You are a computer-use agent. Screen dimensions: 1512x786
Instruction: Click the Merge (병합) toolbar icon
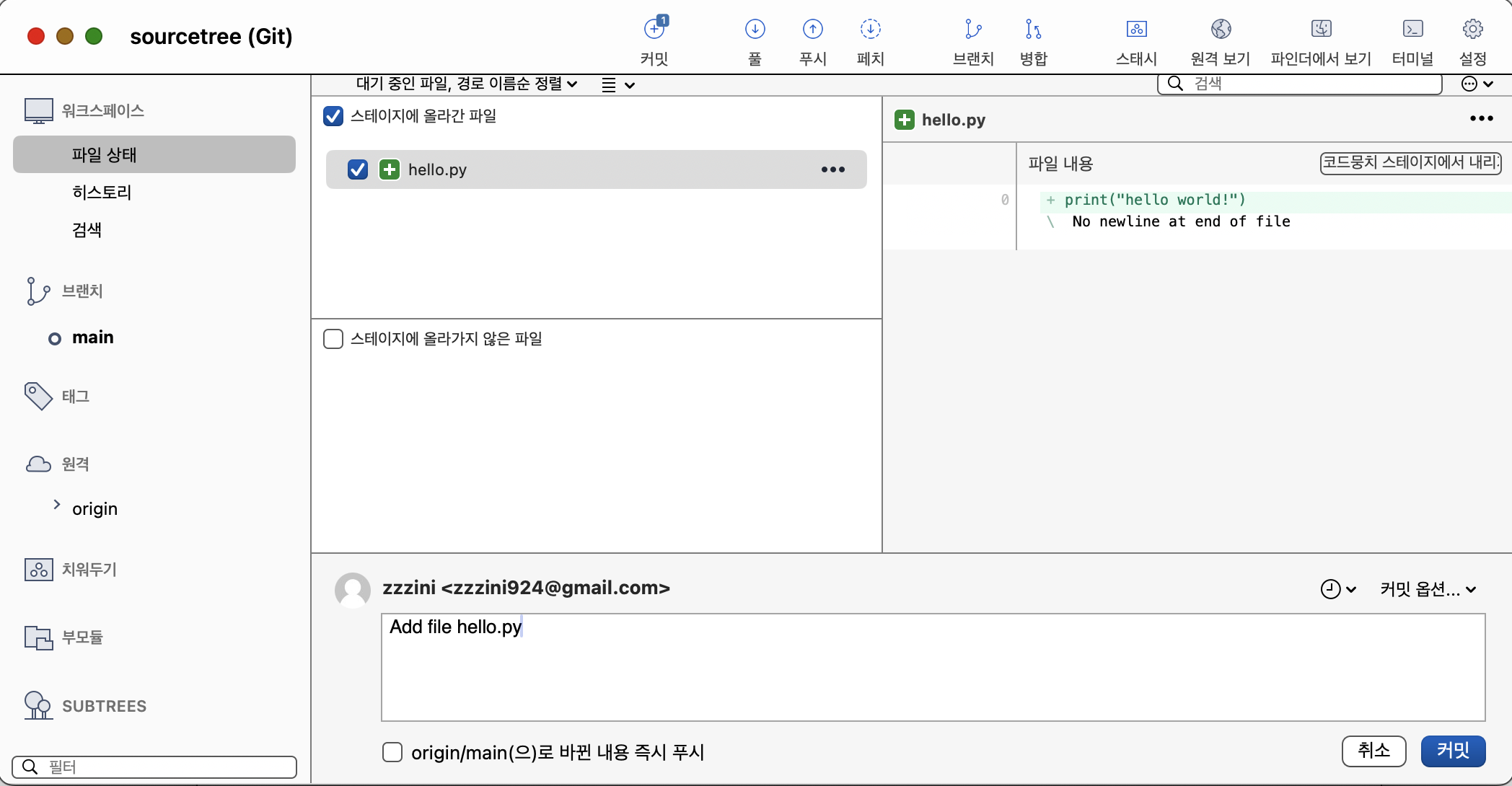coord(1033,30)
